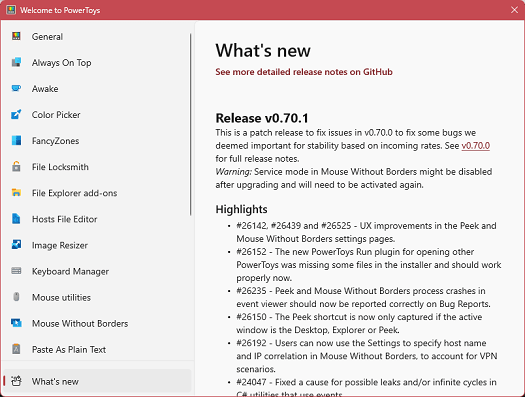The image size is (525, 397).
Task: Click the General PowerToys icon in sidebar
Action: pos(16,36)
